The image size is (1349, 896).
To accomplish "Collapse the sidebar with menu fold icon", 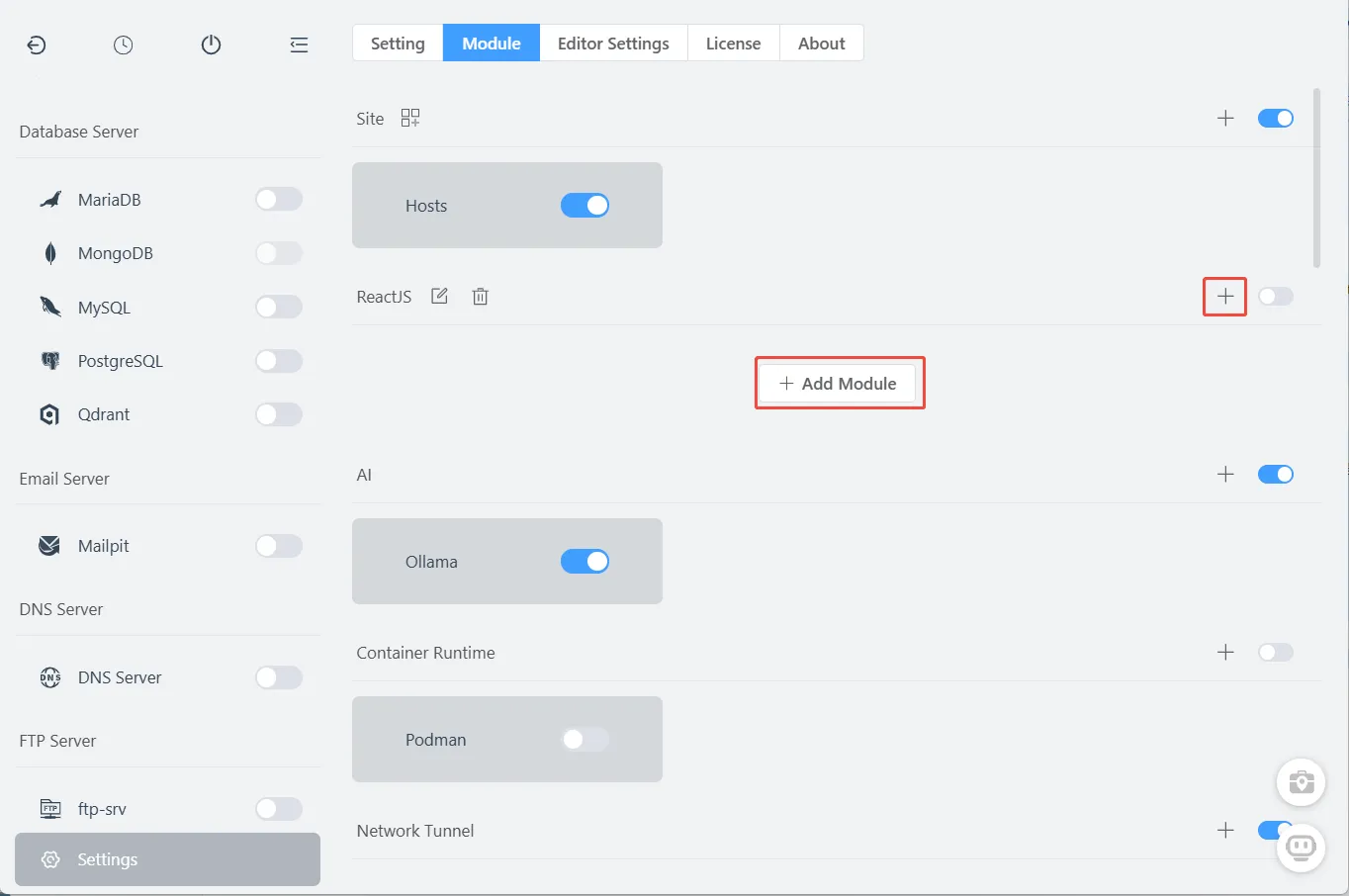I will [x=299, y=45].
